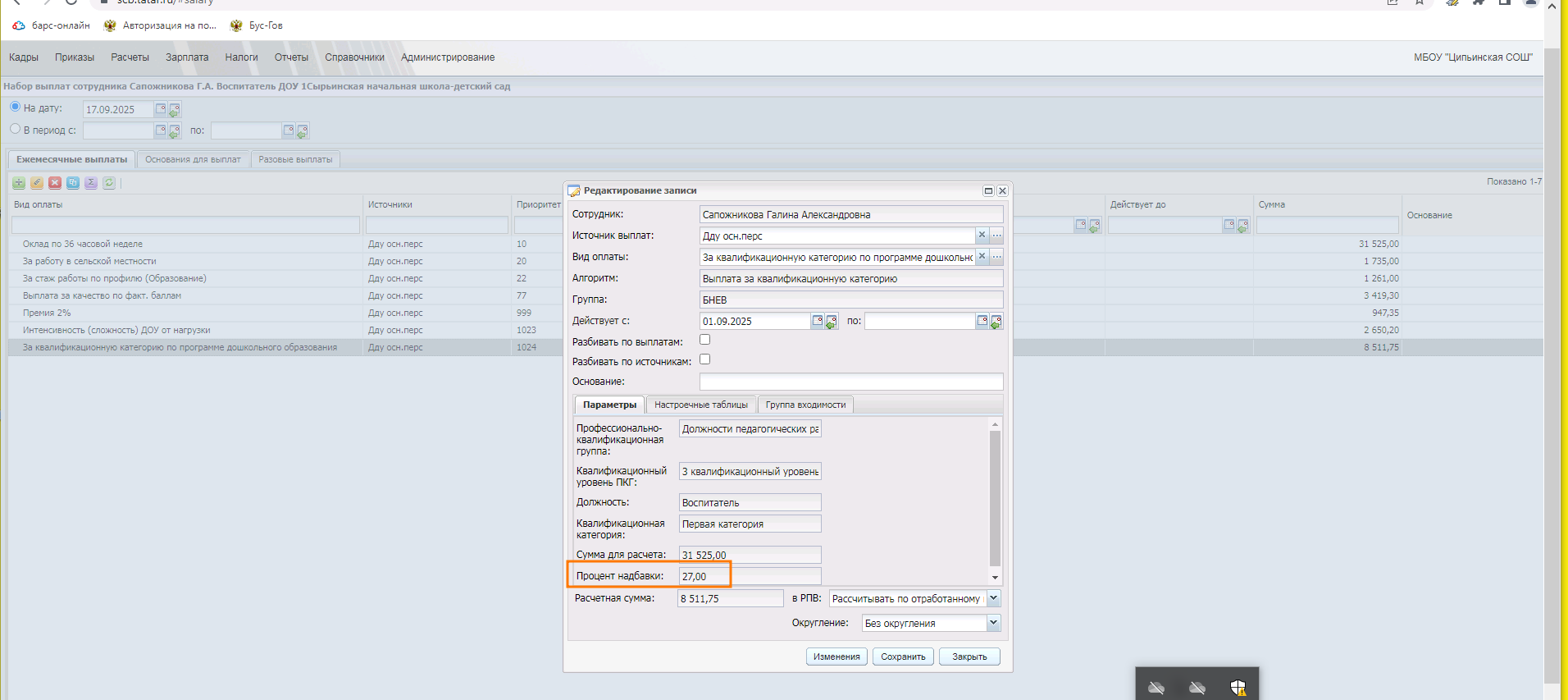Click the 'Закрыть' button

969,657
